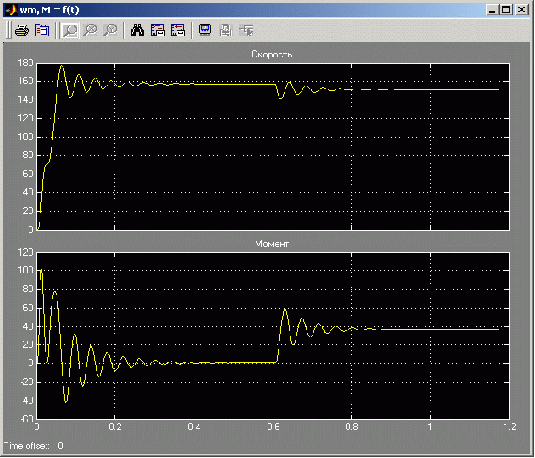Select the Zoom X-axis tool
This screenshot has height=458, width=535.
click(90, 31)
